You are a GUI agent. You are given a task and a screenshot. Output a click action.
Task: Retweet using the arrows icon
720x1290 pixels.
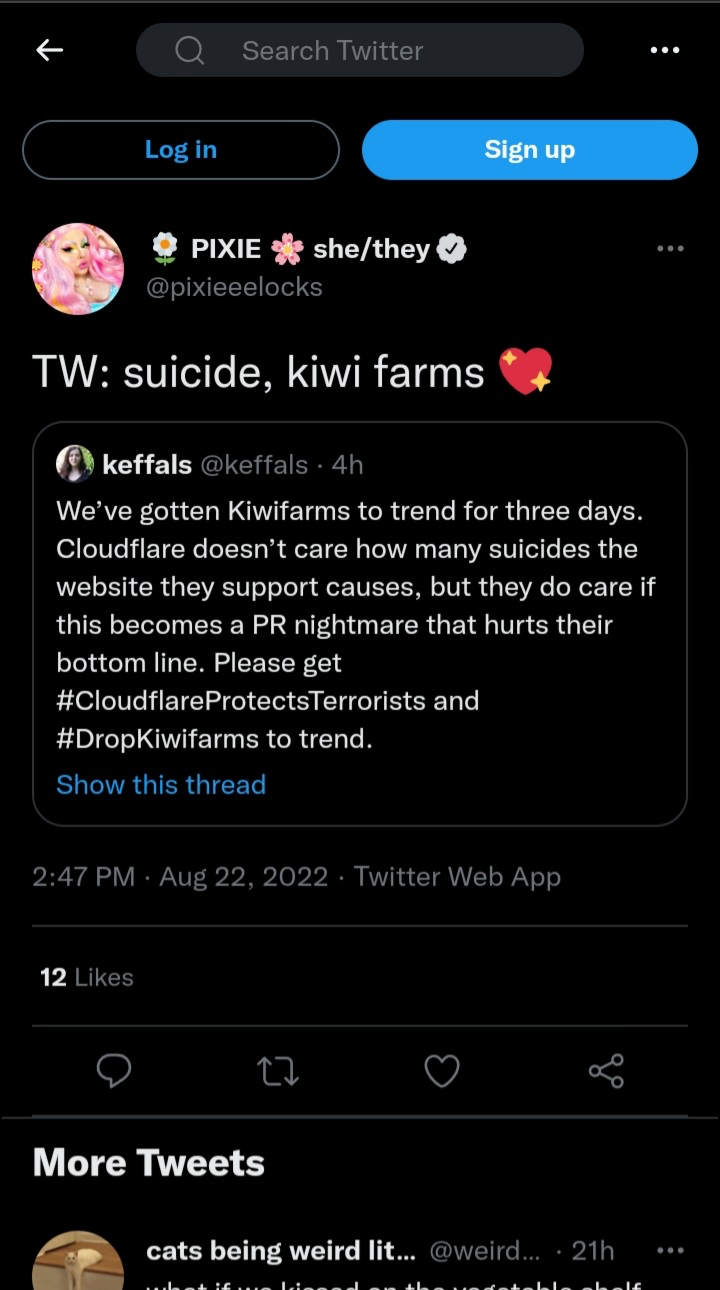coord(278,1072)
